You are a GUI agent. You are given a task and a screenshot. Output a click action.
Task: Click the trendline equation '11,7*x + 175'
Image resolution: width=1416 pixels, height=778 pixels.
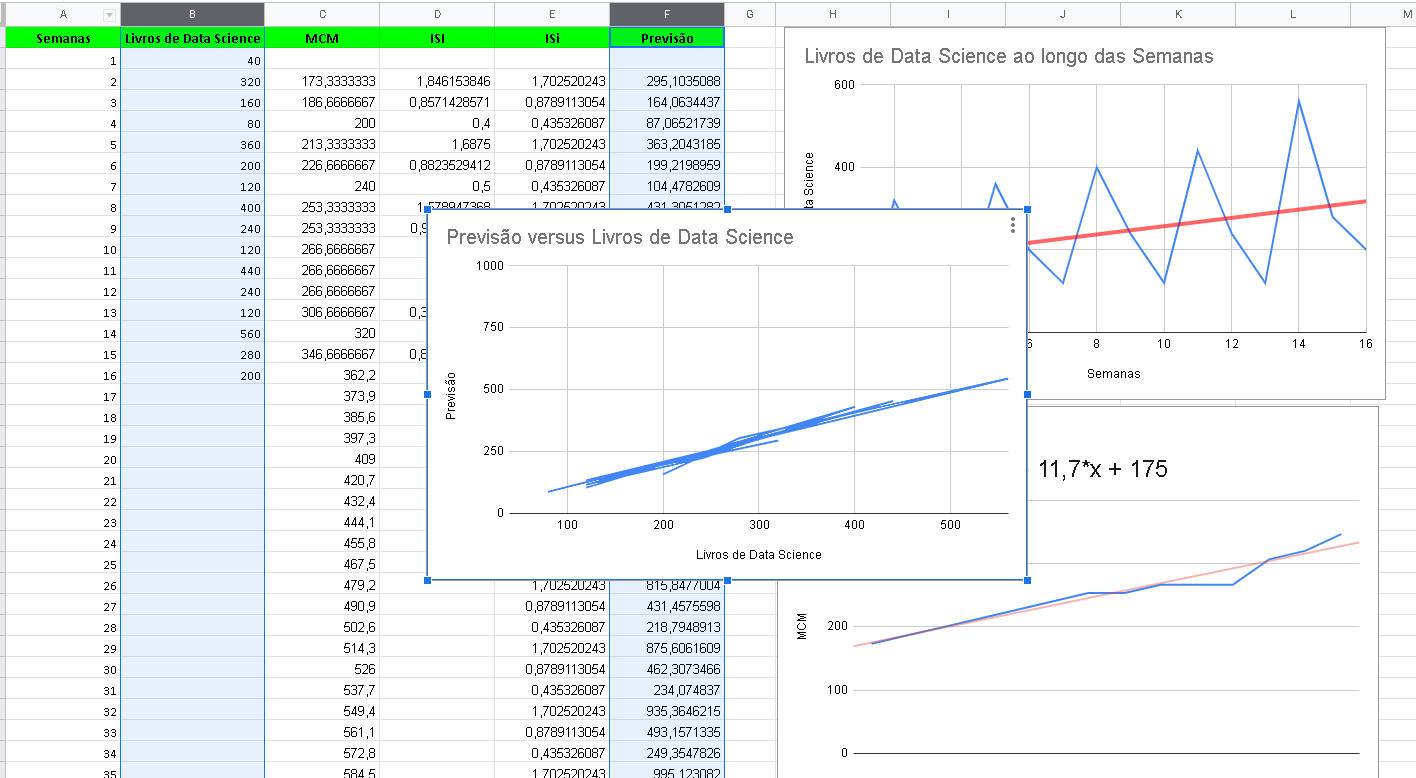click(1103, 468)
